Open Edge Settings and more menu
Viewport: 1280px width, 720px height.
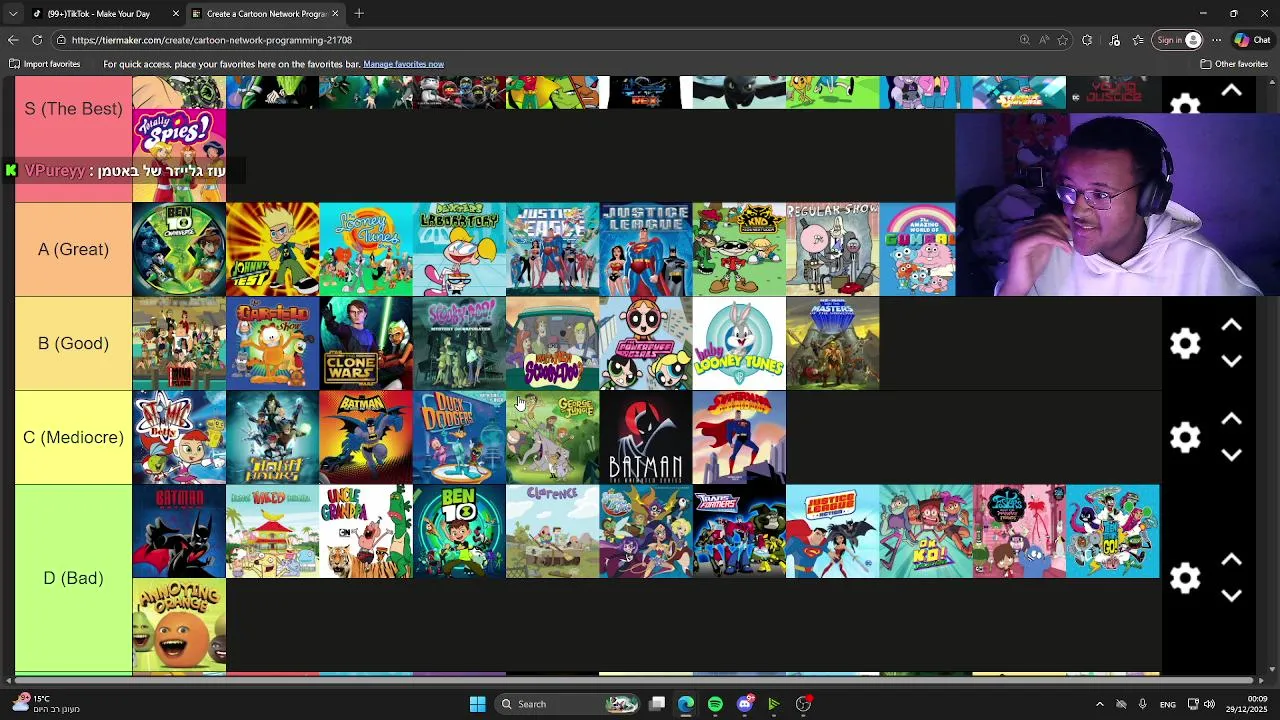tap(1216, 40)
